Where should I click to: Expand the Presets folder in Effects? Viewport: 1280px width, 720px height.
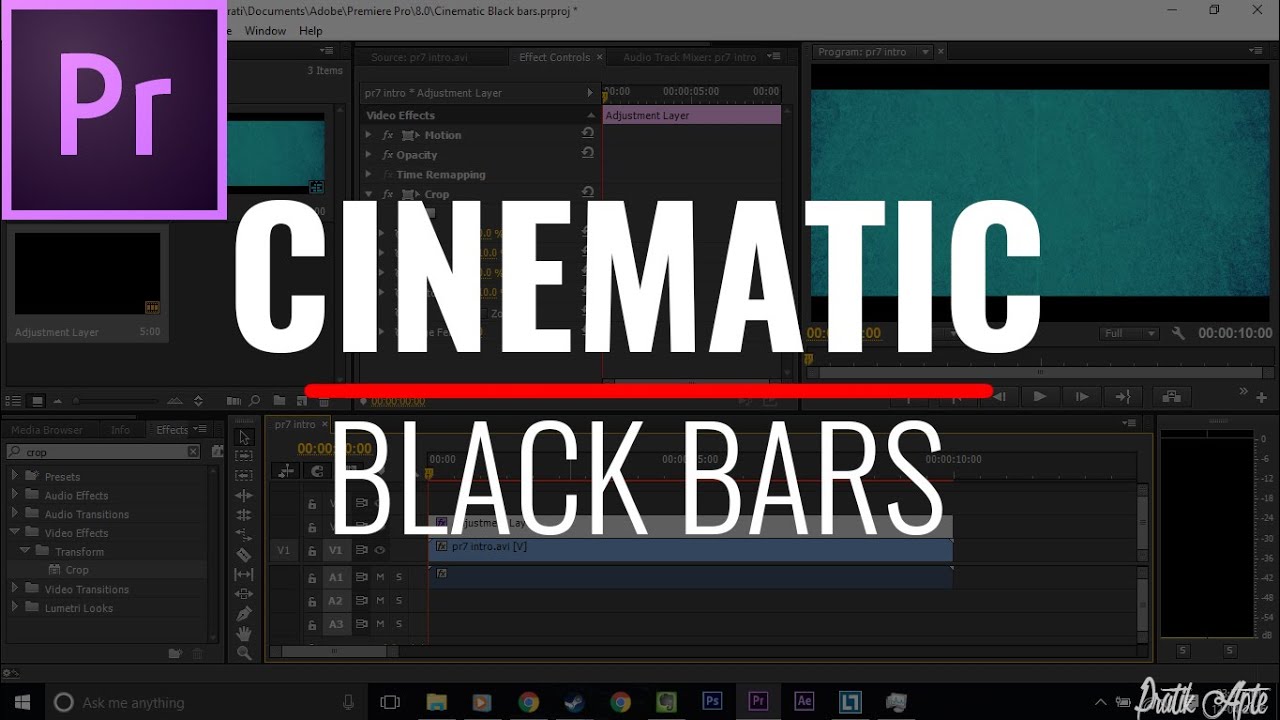[15, 476]
